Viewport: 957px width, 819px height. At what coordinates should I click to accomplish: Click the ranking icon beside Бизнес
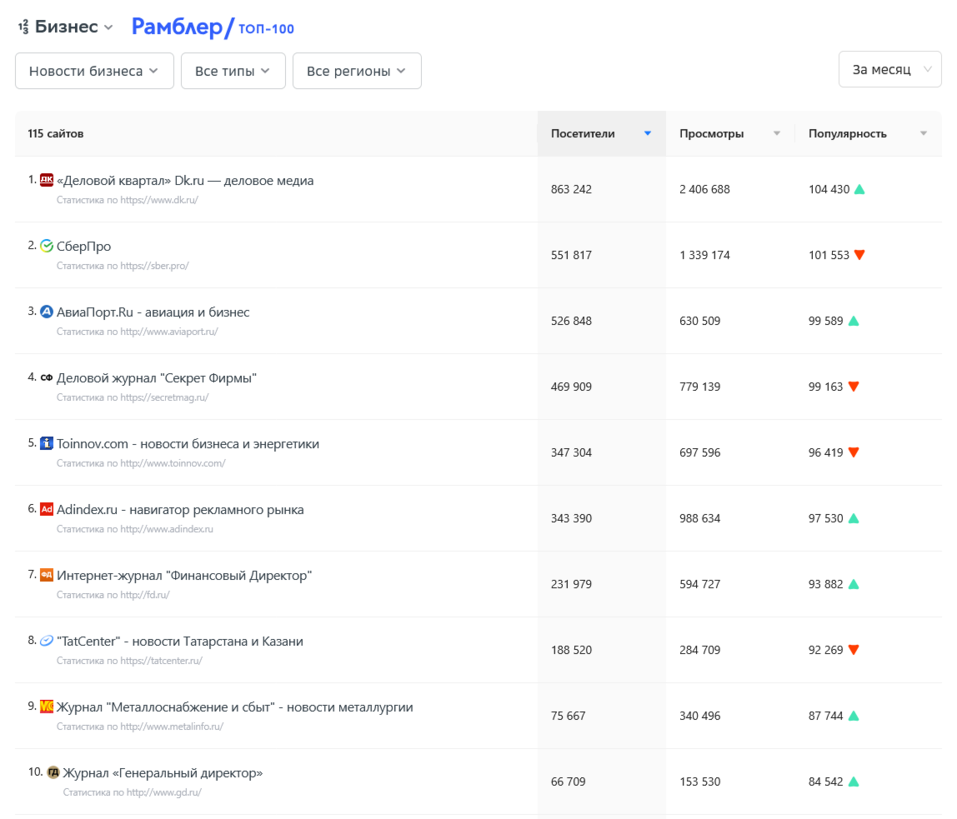pos(23,27)
